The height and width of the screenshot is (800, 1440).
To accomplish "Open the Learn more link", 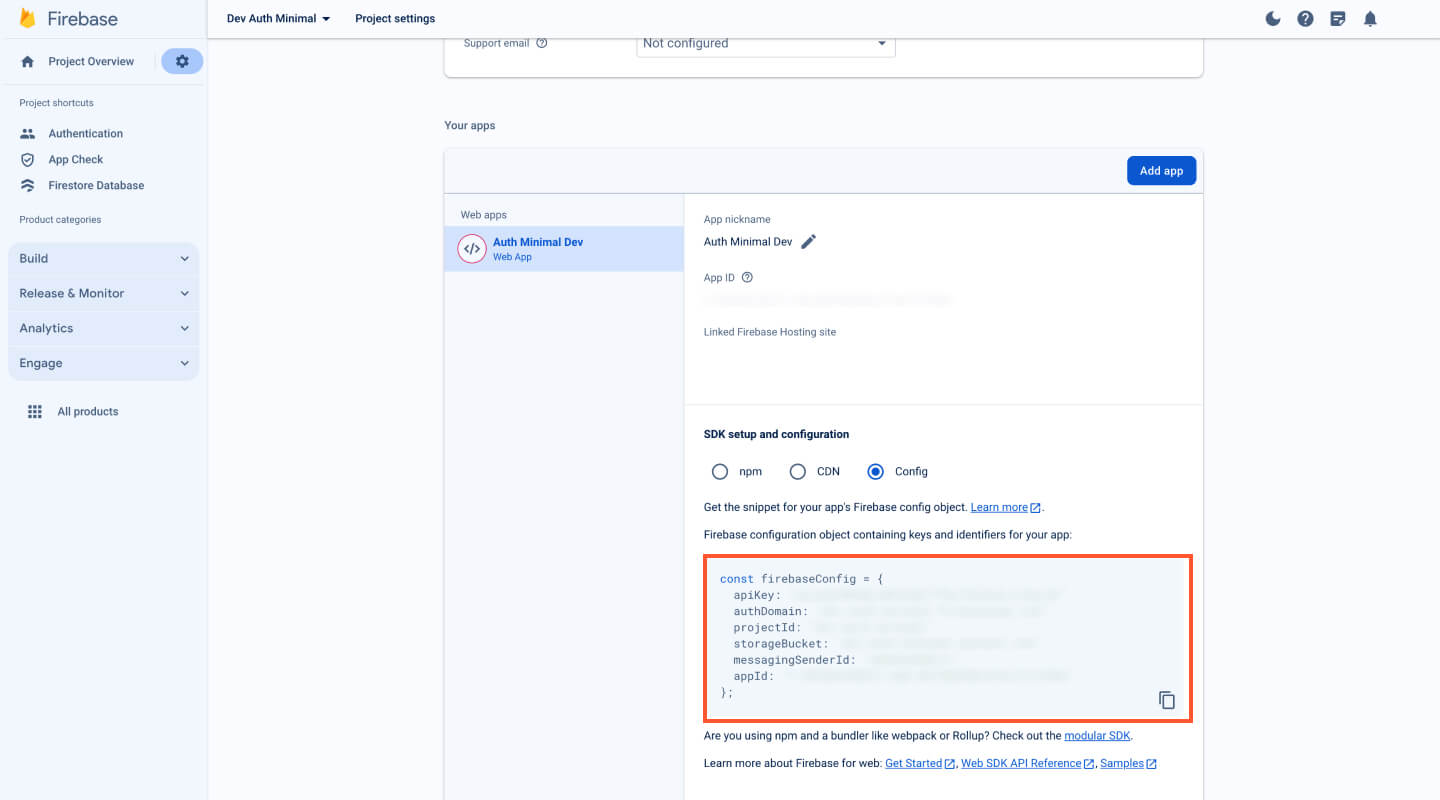I will [1005, 507].
